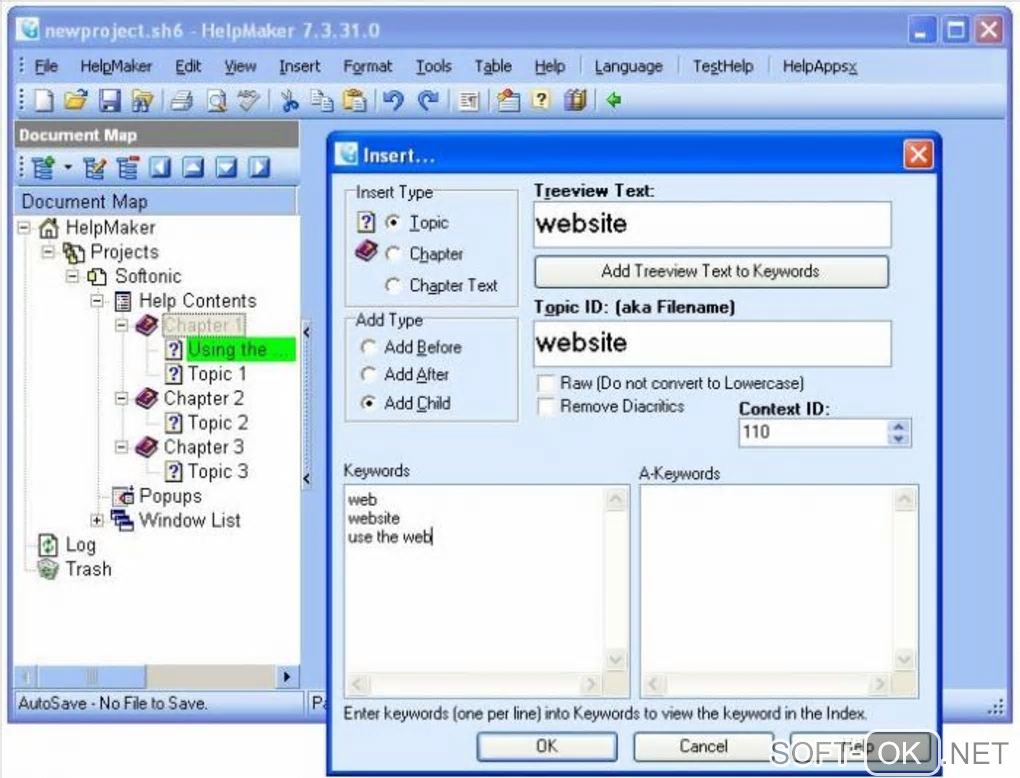Open the Language menu
Viewport: 1020px width, 778px height.
[x=628, y=66]
